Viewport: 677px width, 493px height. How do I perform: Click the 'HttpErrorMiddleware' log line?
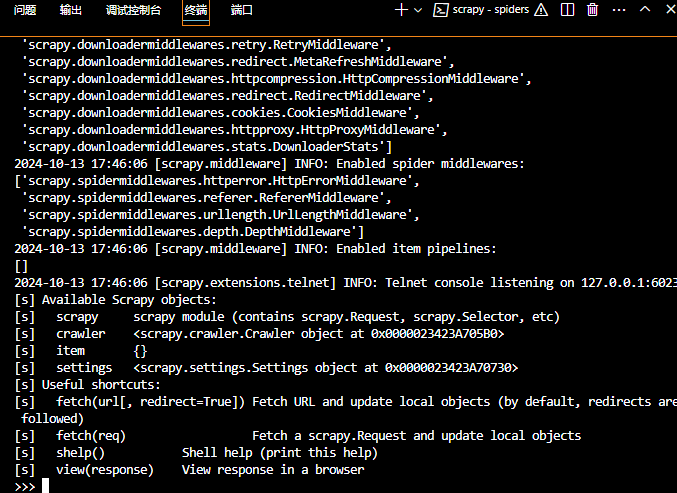coord(217,181)
